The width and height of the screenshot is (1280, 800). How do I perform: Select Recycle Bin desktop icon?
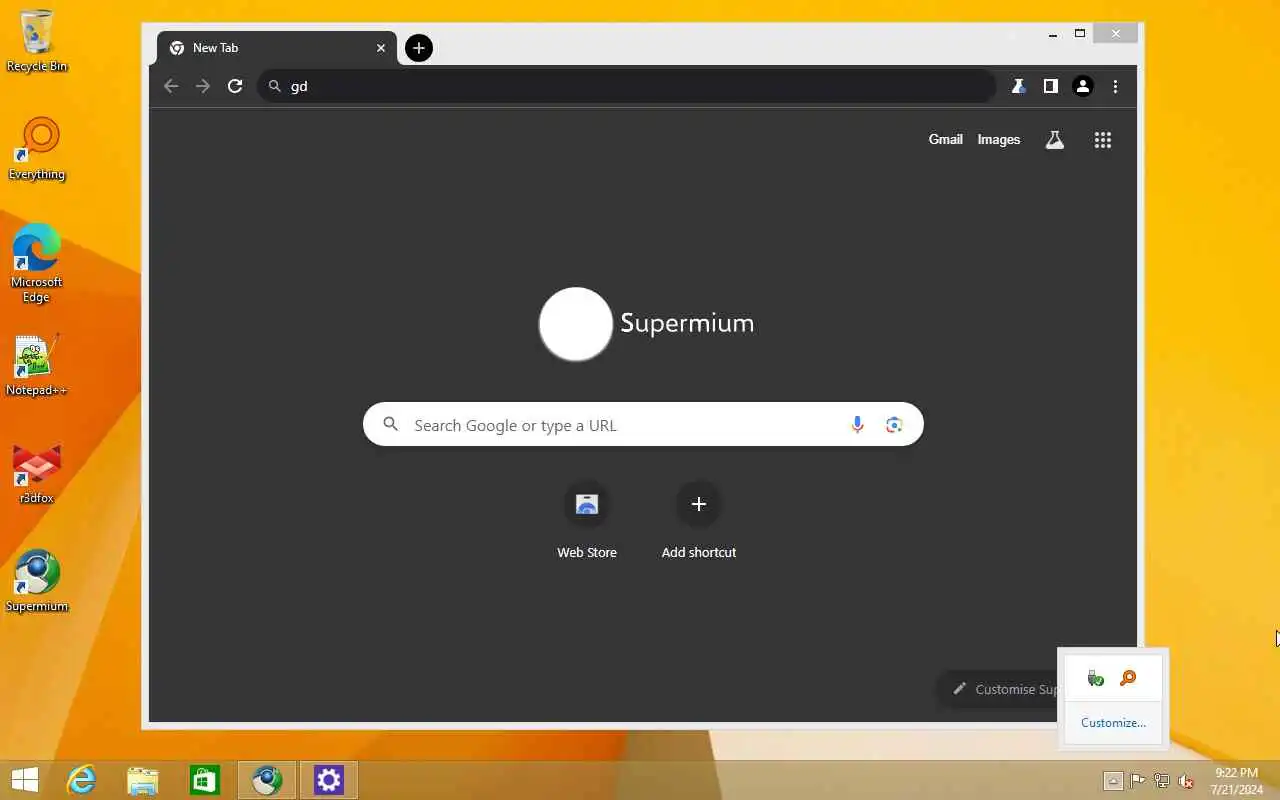37,41
